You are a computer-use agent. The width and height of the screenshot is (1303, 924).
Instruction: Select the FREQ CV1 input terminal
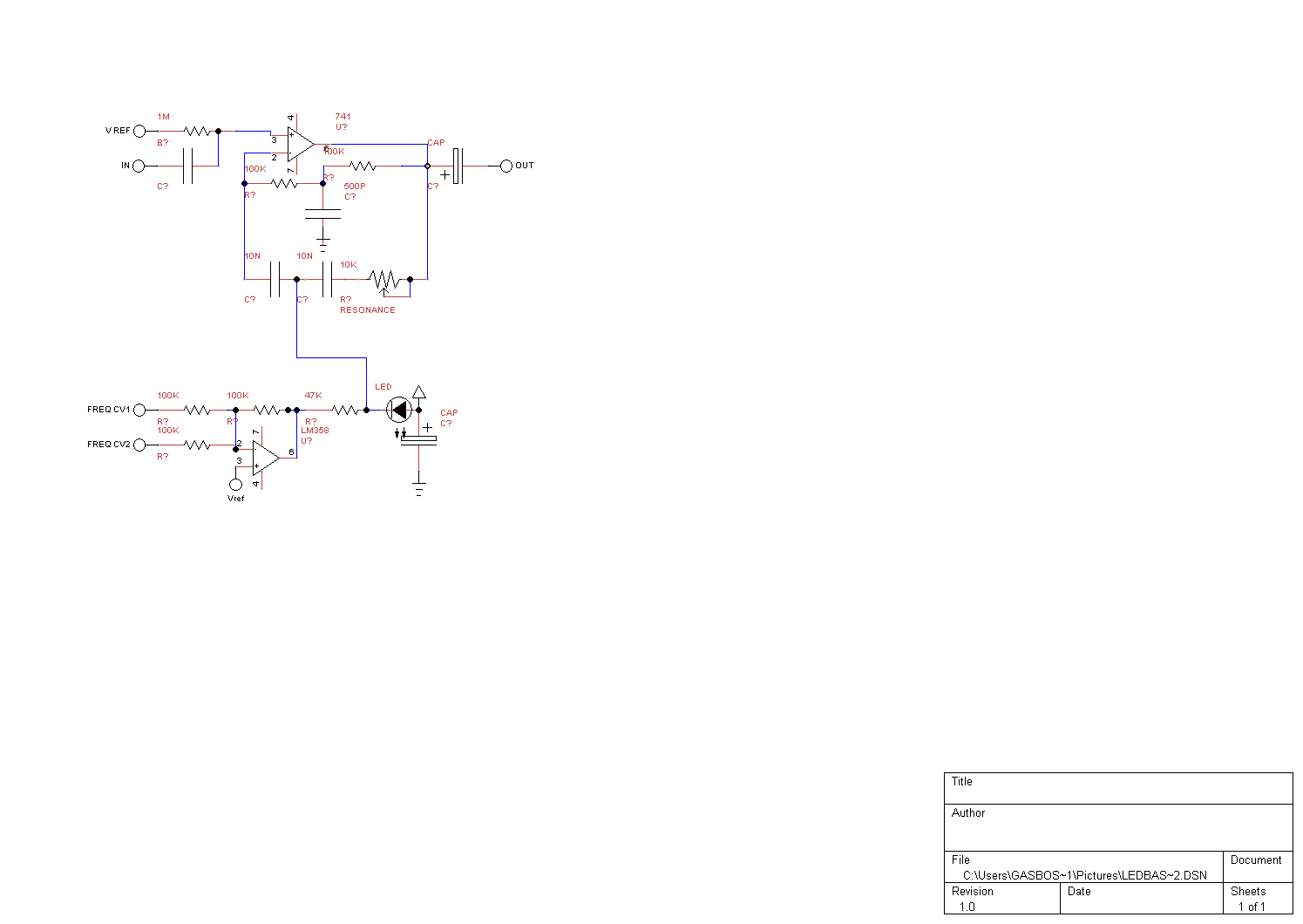click(139, 410)
